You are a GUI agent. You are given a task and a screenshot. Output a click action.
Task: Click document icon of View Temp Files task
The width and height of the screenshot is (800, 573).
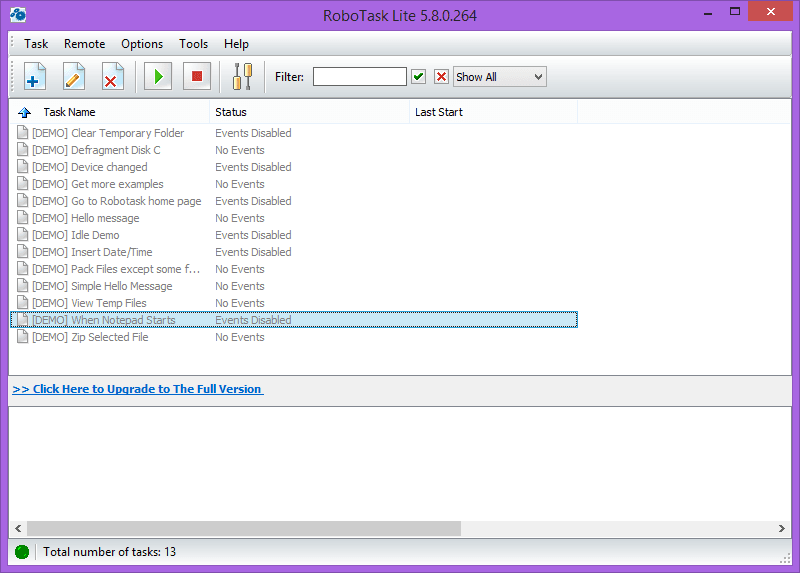(22, 303)
